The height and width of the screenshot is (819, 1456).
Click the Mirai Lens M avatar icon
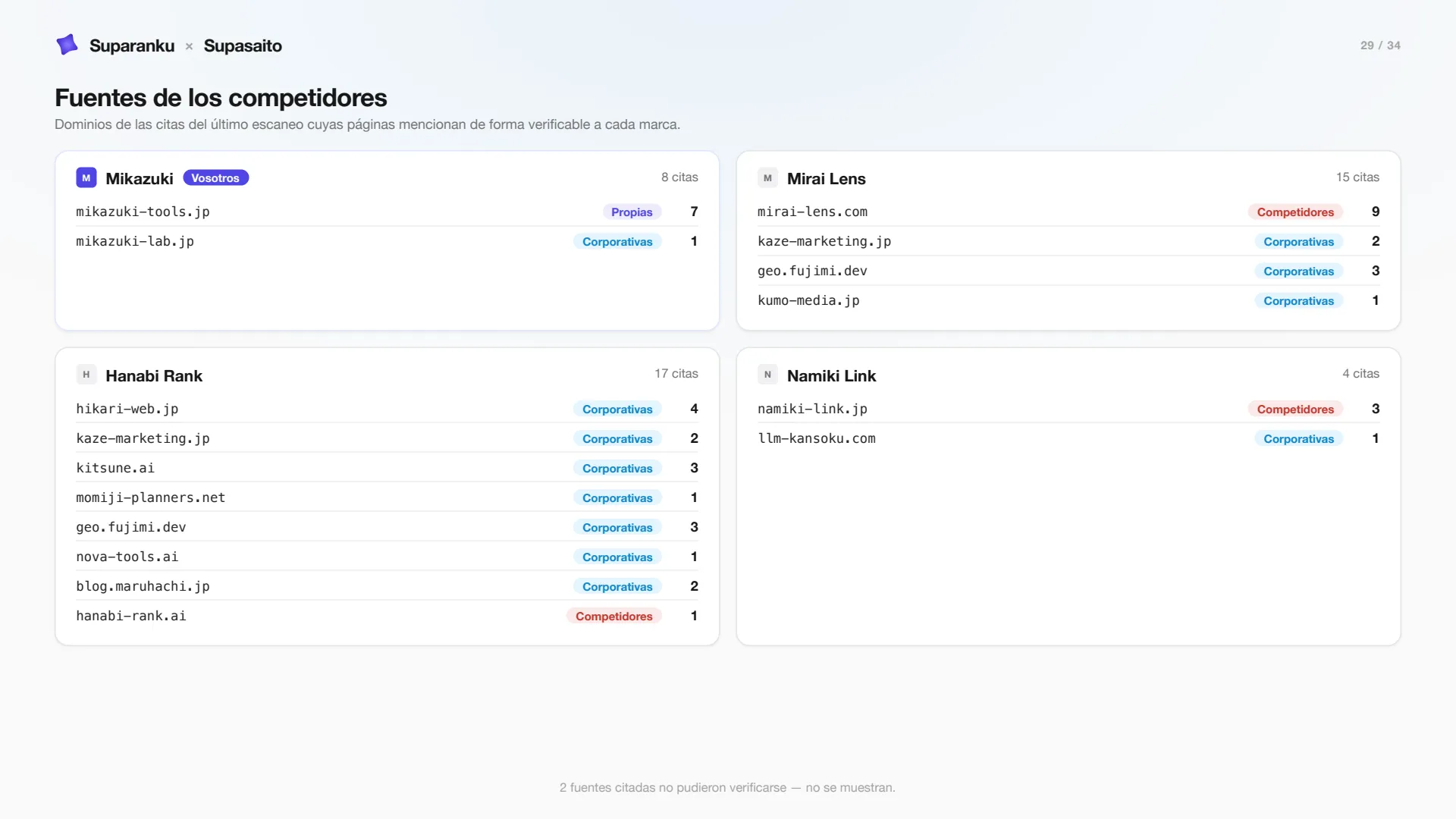click(767, 177)
